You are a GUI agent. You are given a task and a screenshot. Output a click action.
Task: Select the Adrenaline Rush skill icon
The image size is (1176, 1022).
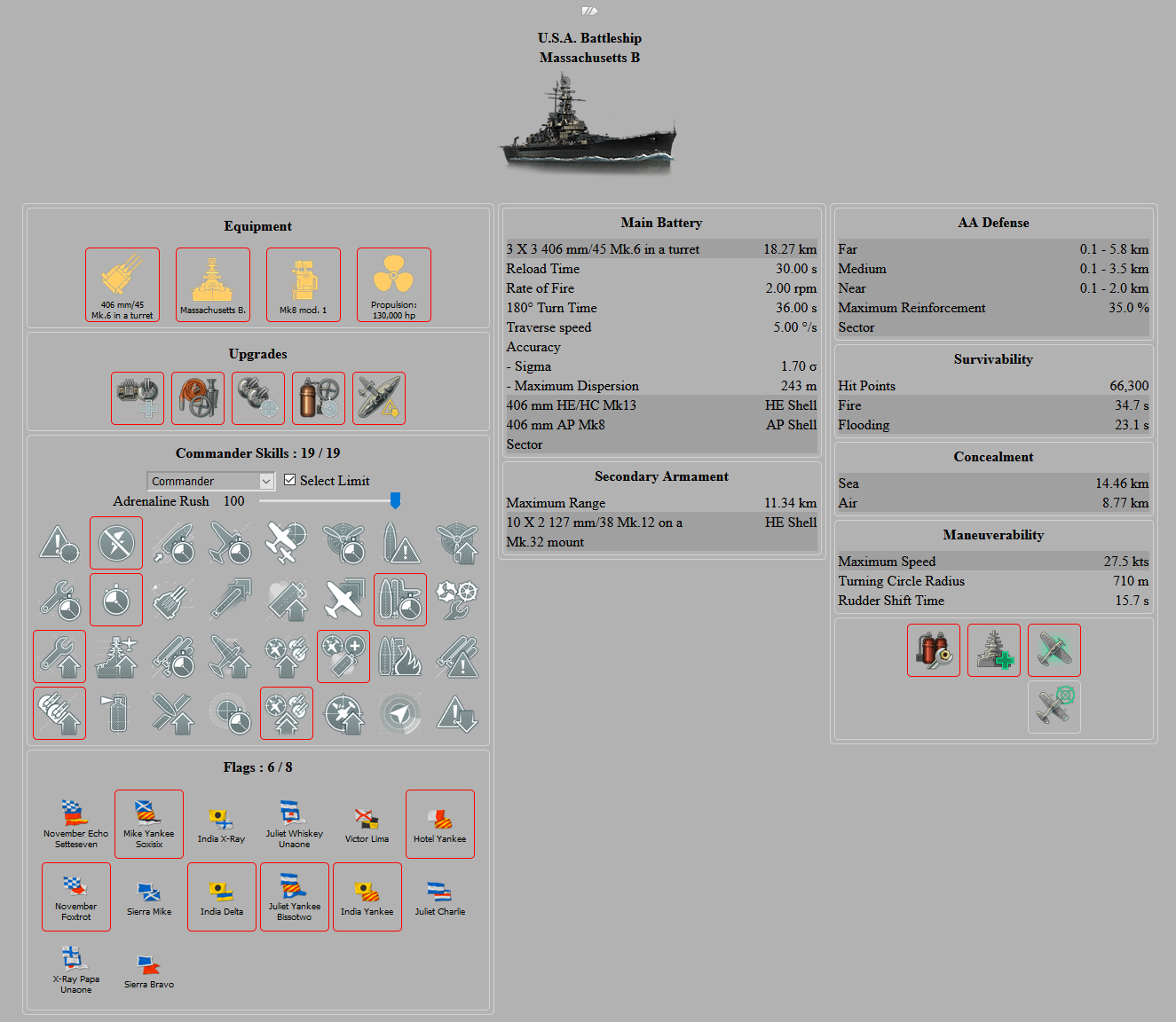click(x=400, y=600)
